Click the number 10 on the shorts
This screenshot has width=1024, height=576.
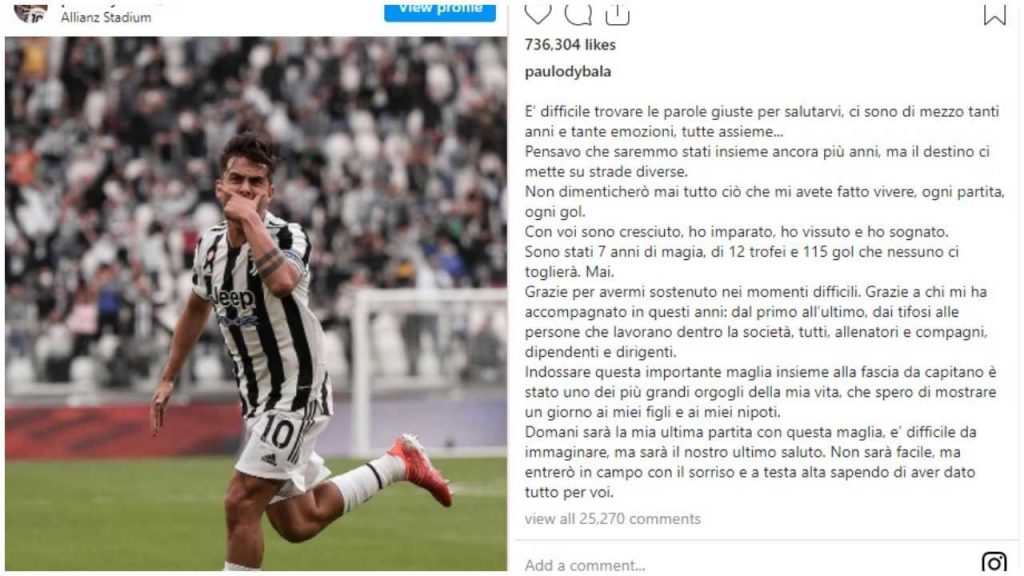pyautogui.click(x=277, y=431)
